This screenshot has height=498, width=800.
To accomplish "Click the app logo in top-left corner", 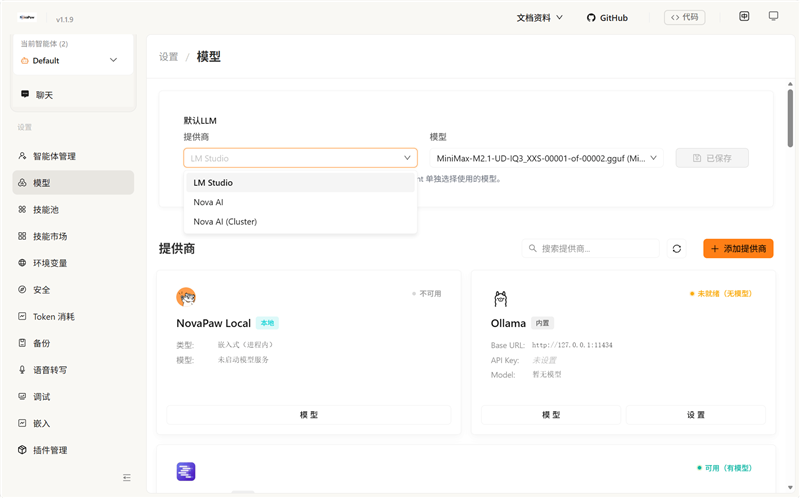I will 27,18.
